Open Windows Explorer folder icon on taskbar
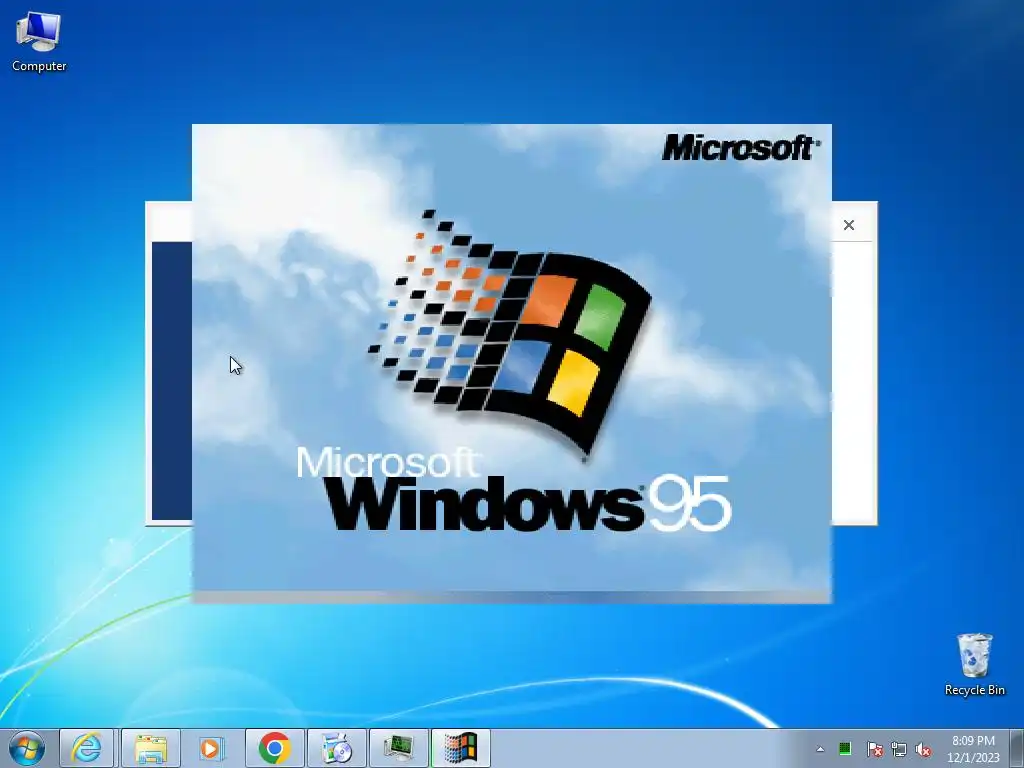The image size is (1024, 768). 151,748
